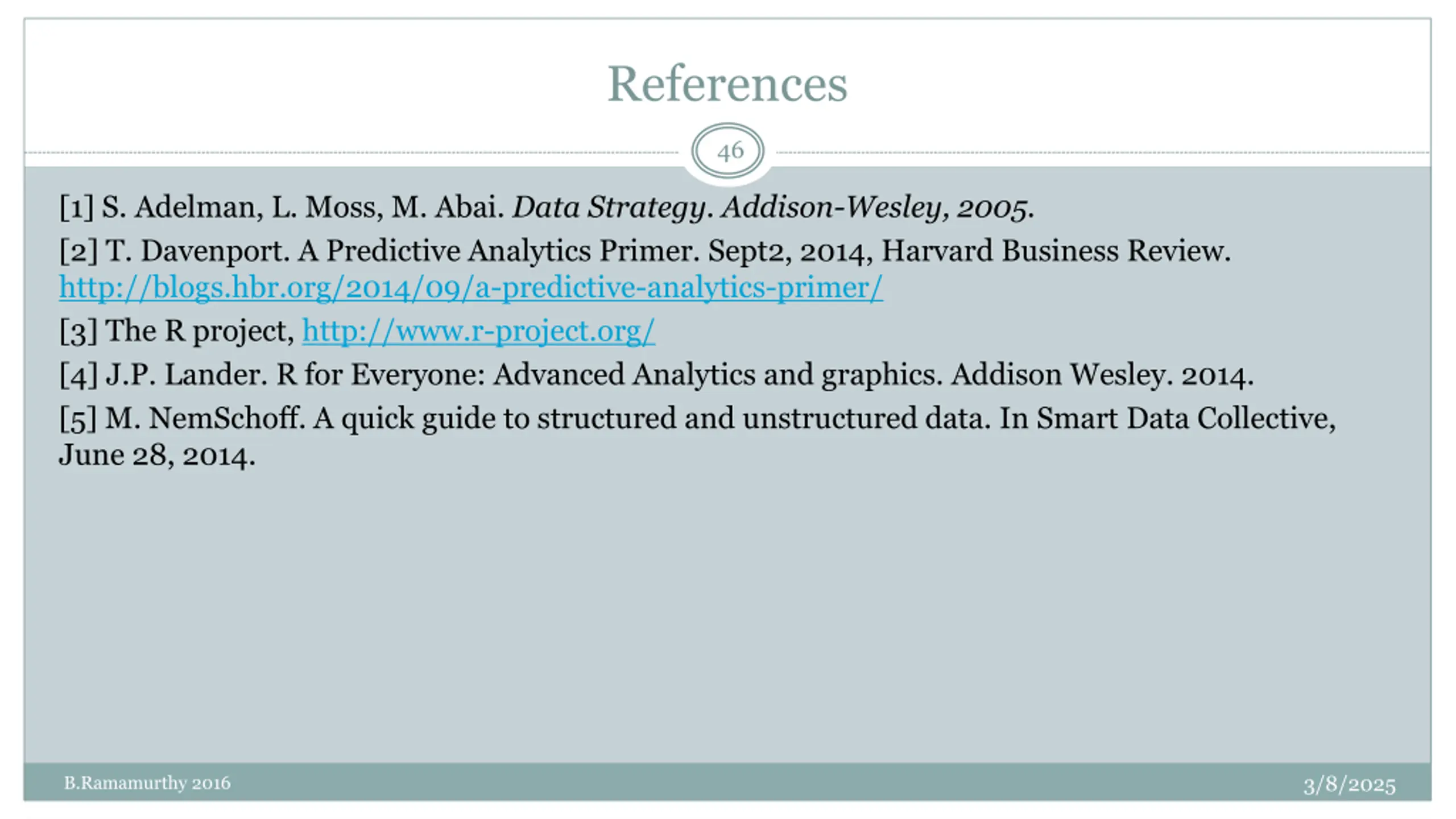Screen dimensions: 1456x819
Task: Click the T. Davenport author name
Action: coord(197,251)
